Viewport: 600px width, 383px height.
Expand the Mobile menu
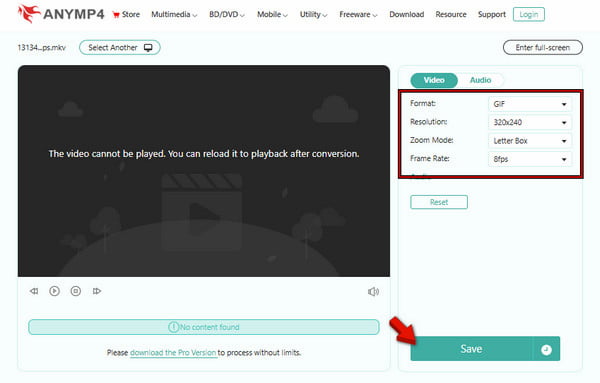coord(272,15)
